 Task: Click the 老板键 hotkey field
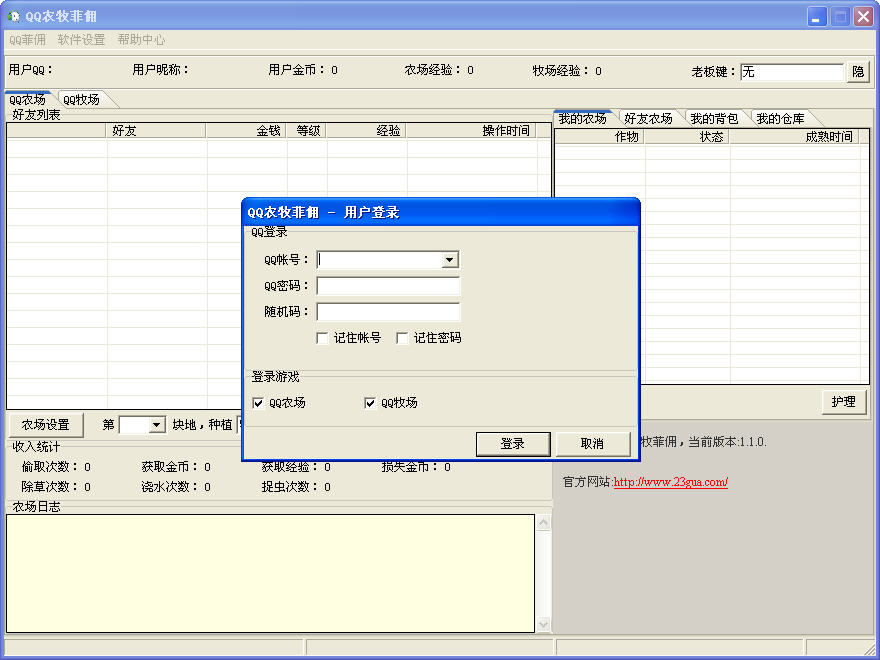coord(792,72)
